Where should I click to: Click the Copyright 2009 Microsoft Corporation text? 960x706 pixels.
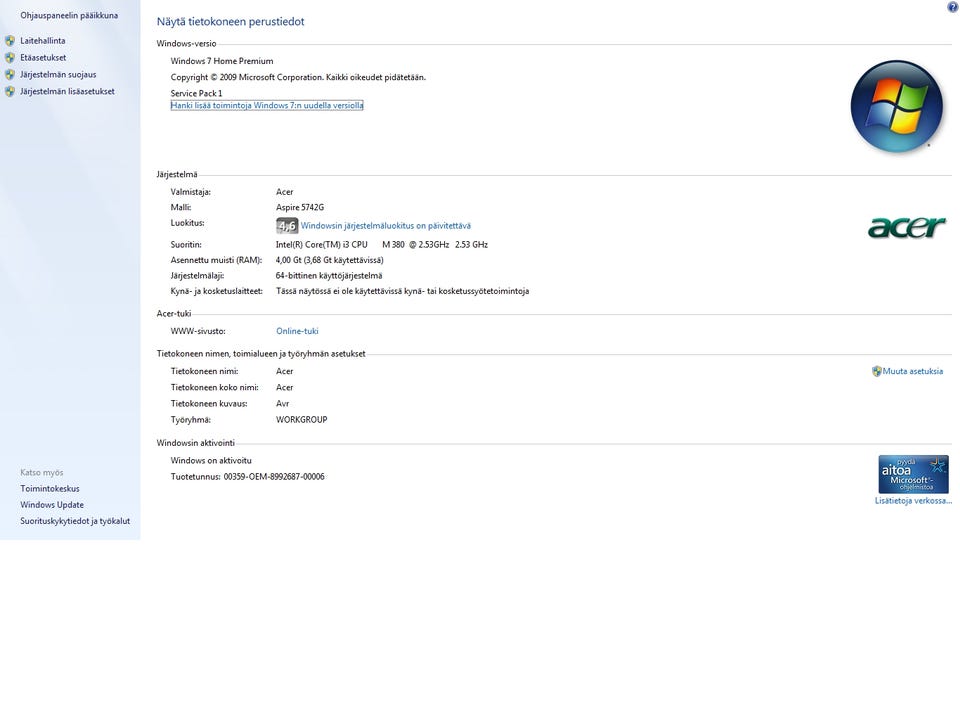point(298,77)
